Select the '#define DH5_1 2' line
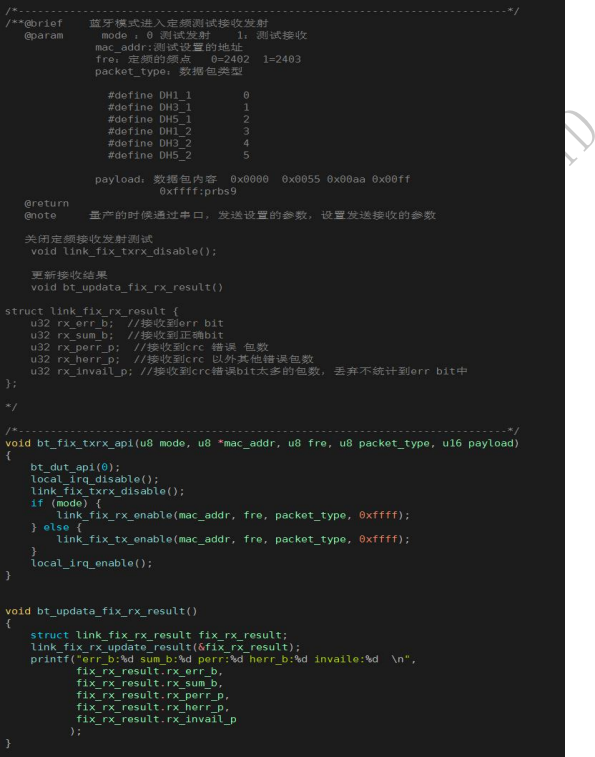Image resolution: width=595 pixels, height=757 pixels. click(x=179, y=119)
